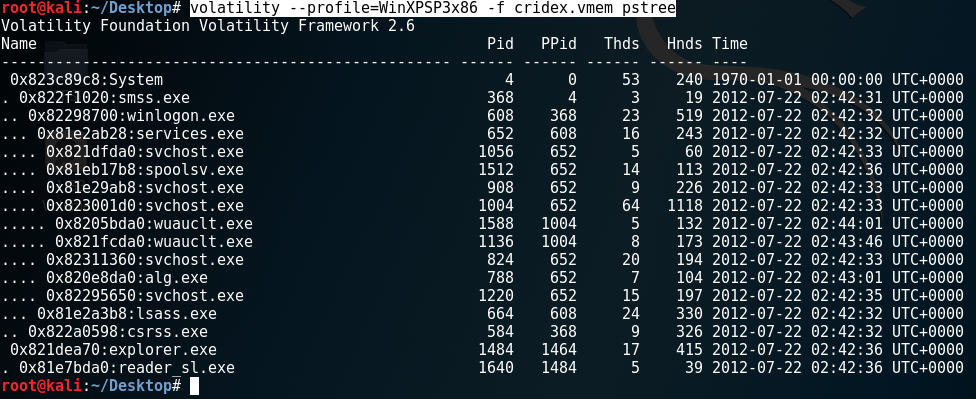Click the 'Hnds' column header
The width and height of the screenshot is (976, 399).
click(x=685, y=44)
